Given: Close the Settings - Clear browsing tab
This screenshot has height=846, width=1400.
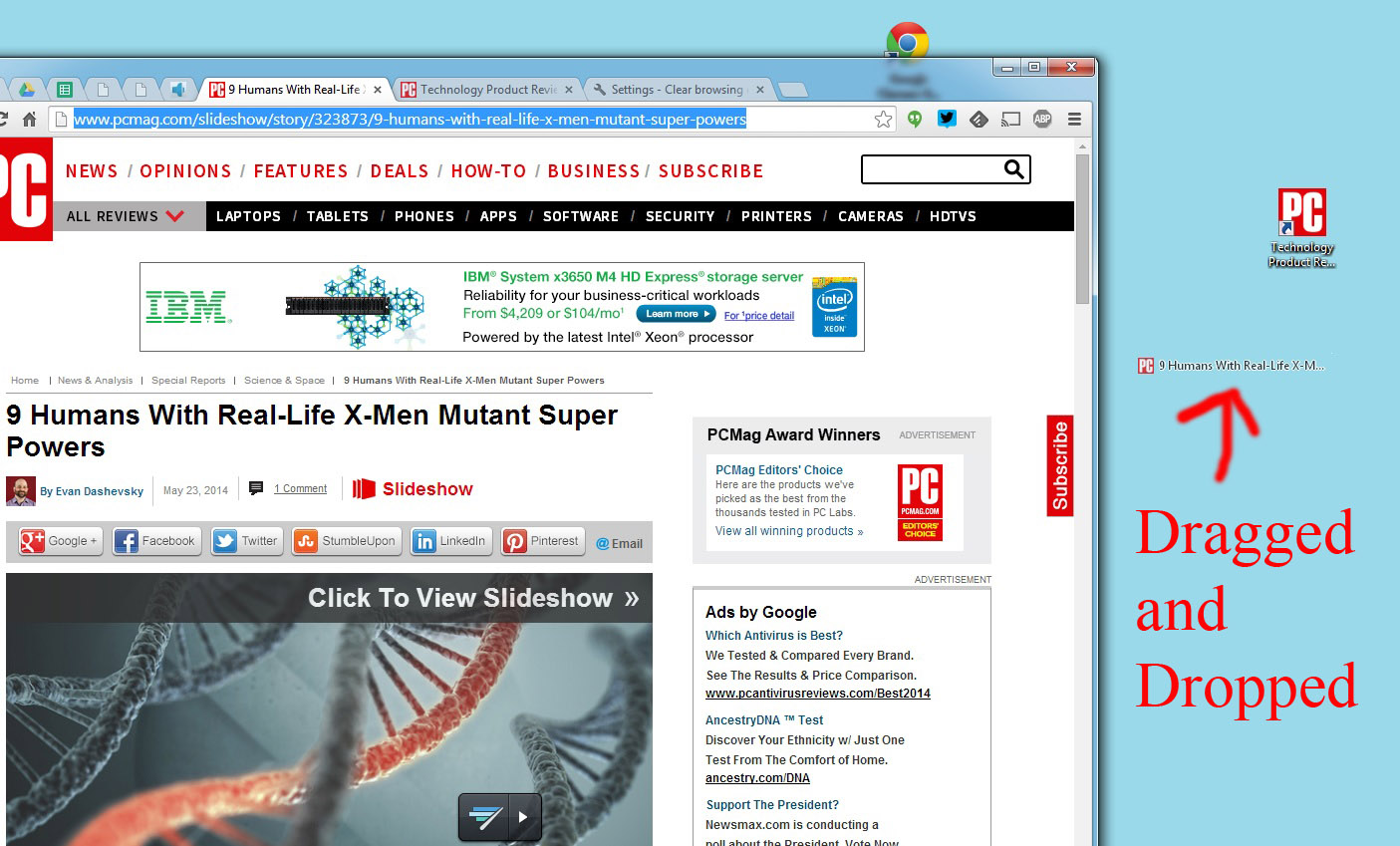Looking at the screenshot, I should click(759, 90).
